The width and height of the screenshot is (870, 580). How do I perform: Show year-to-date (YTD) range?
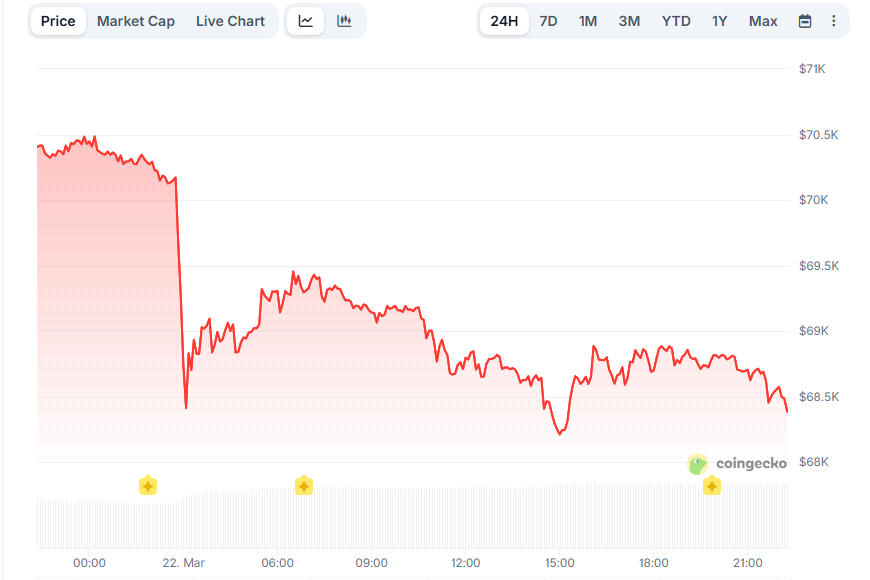(676, 21)
